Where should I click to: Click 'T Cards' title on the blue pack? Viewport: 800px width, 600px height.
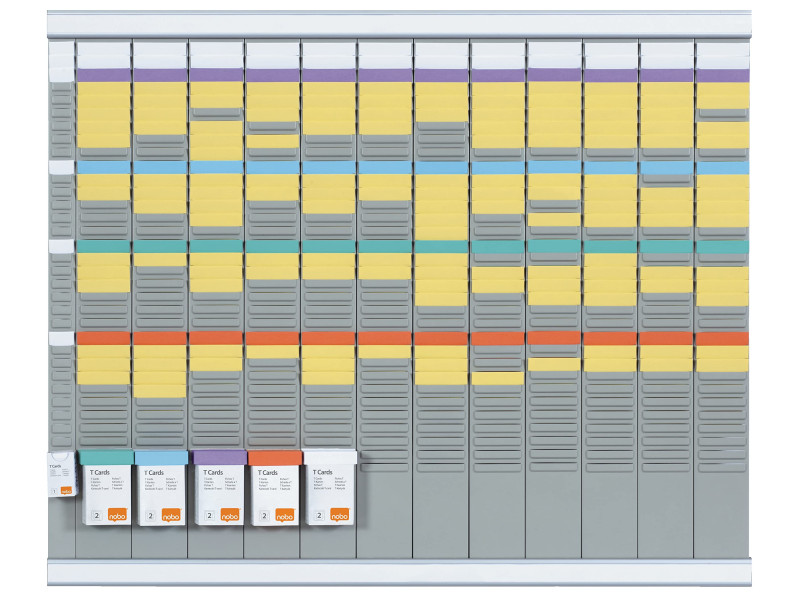[x=154, y=472]
